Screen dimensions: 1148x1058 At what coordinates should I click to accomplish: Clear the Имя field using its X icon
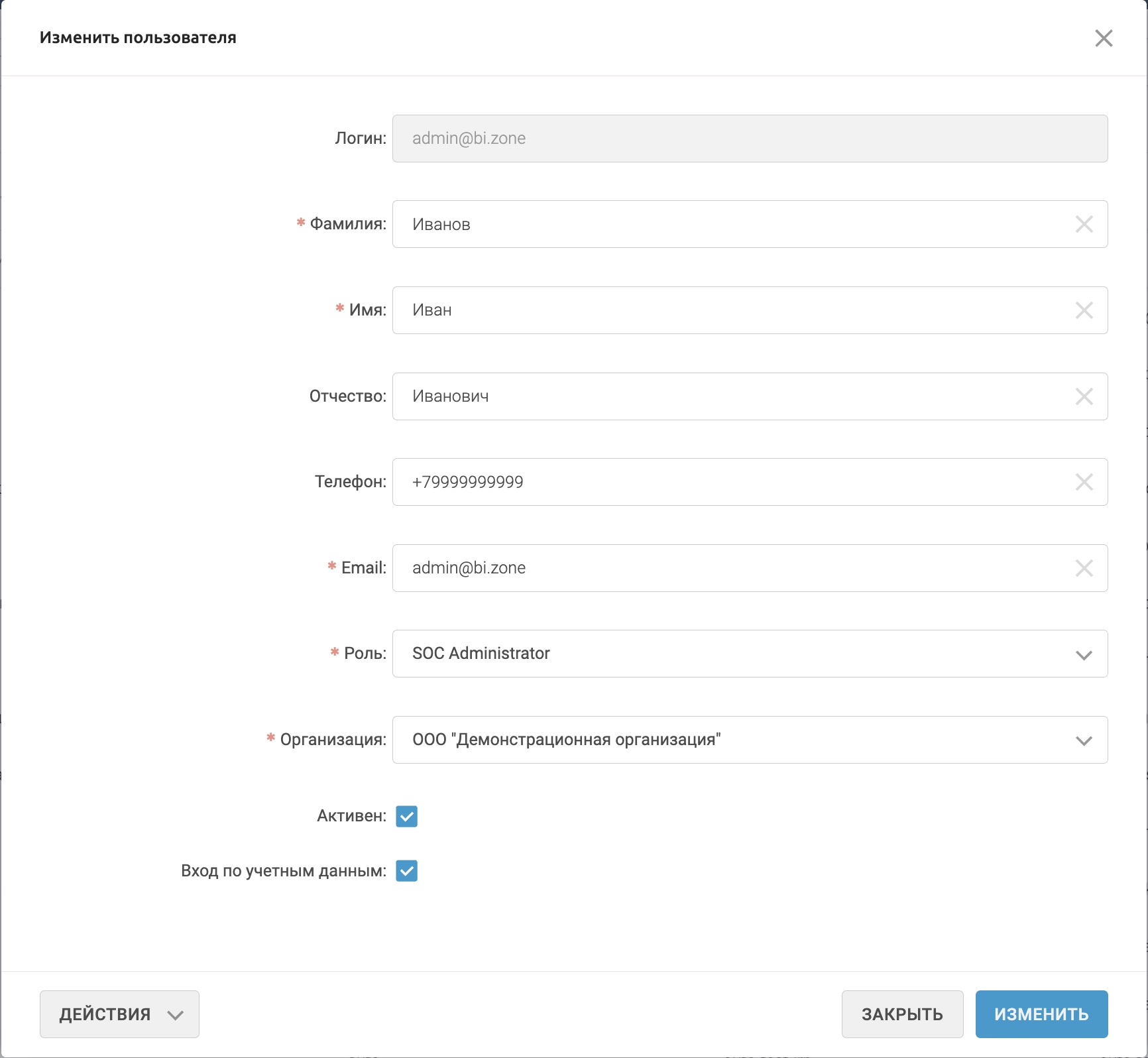point(1084,310)
